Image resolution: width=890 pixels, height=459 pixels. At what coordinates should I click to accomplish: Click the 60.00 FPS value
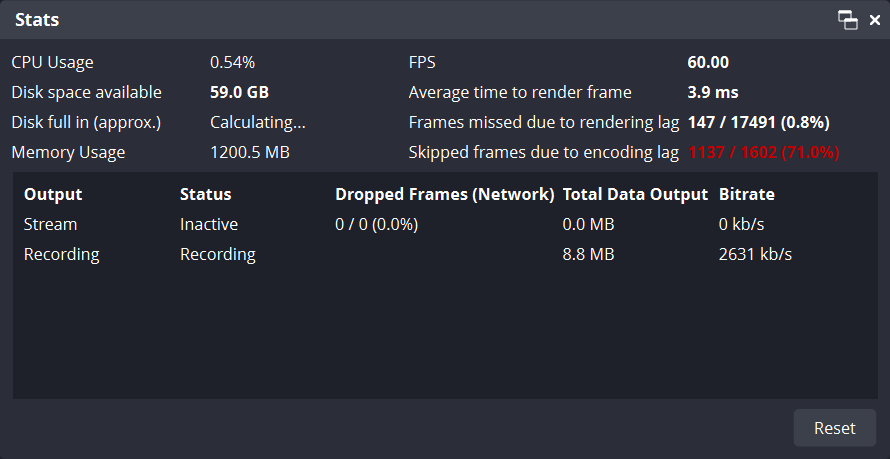pyautogui.click(x=708, y=62)
